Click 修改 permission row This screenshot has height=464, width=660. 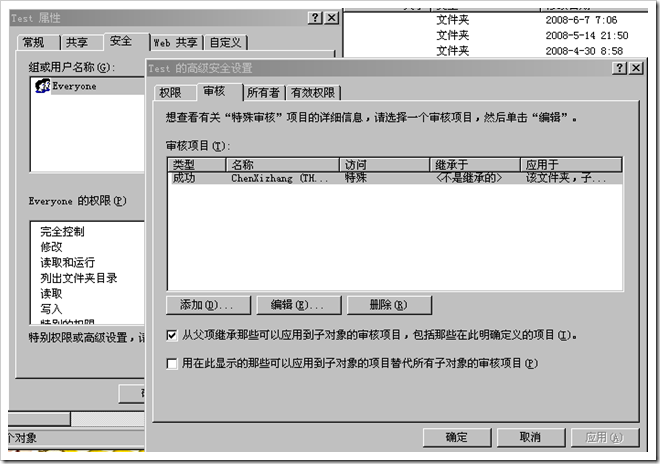pos(51,247)
